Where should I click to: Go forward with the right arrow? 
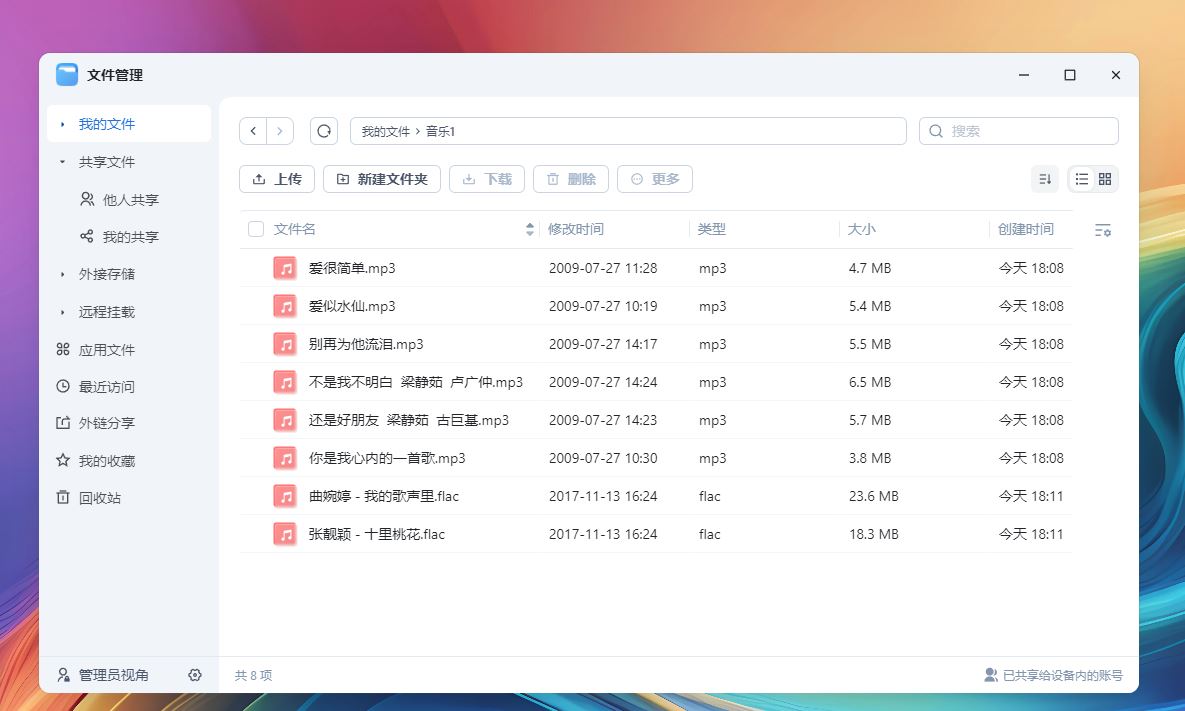click(x=280, y=131)
